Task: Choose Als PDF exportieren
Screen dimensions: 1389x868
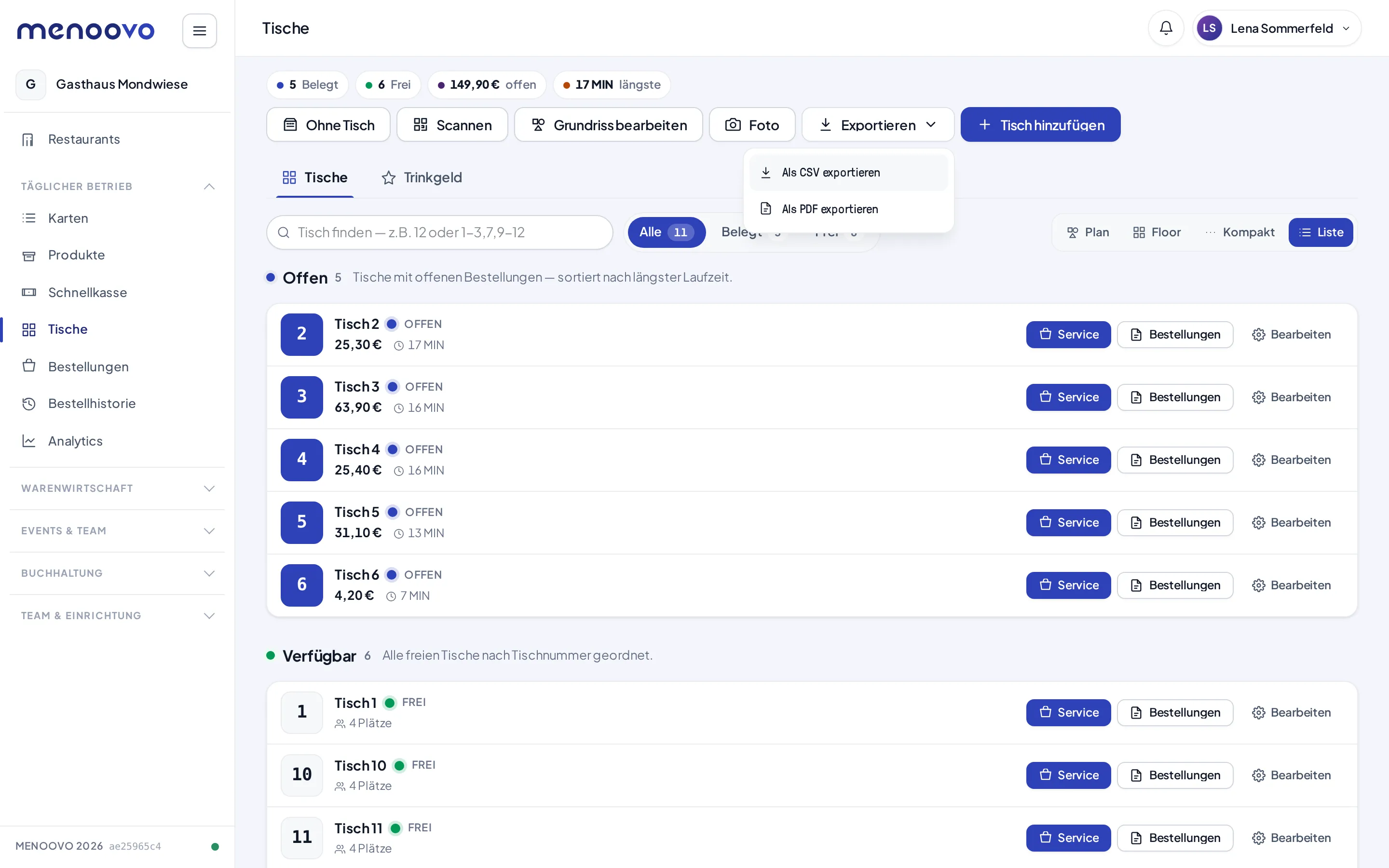Action: 848,209
